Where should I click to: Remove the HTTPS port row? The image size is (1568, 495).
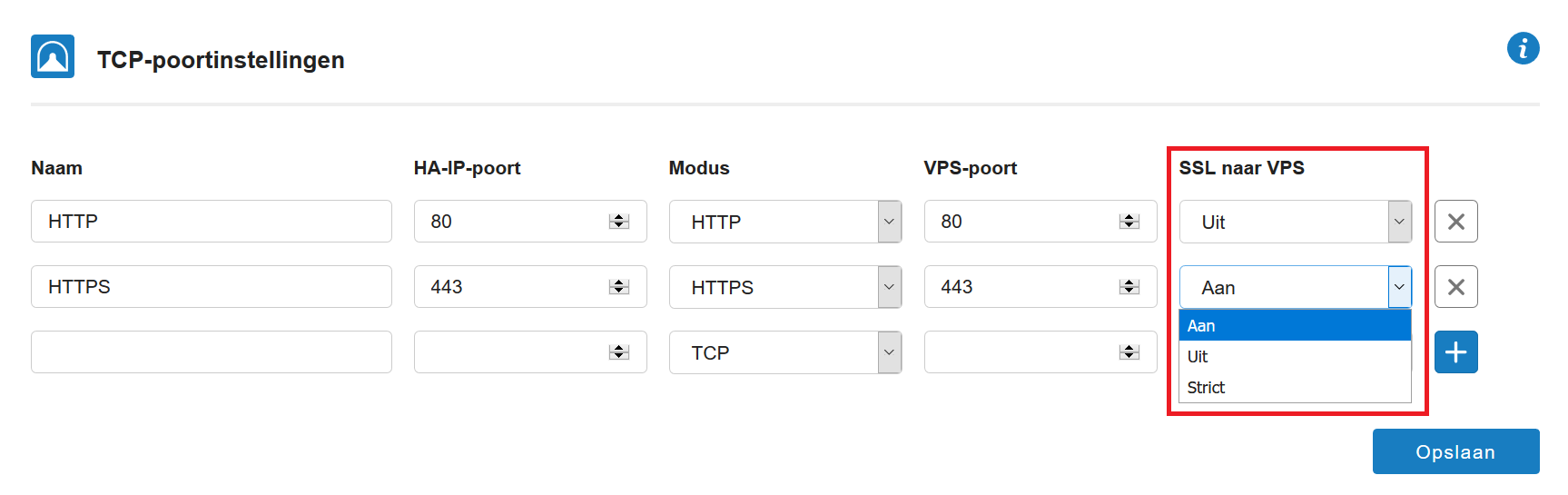(1455, 287)
